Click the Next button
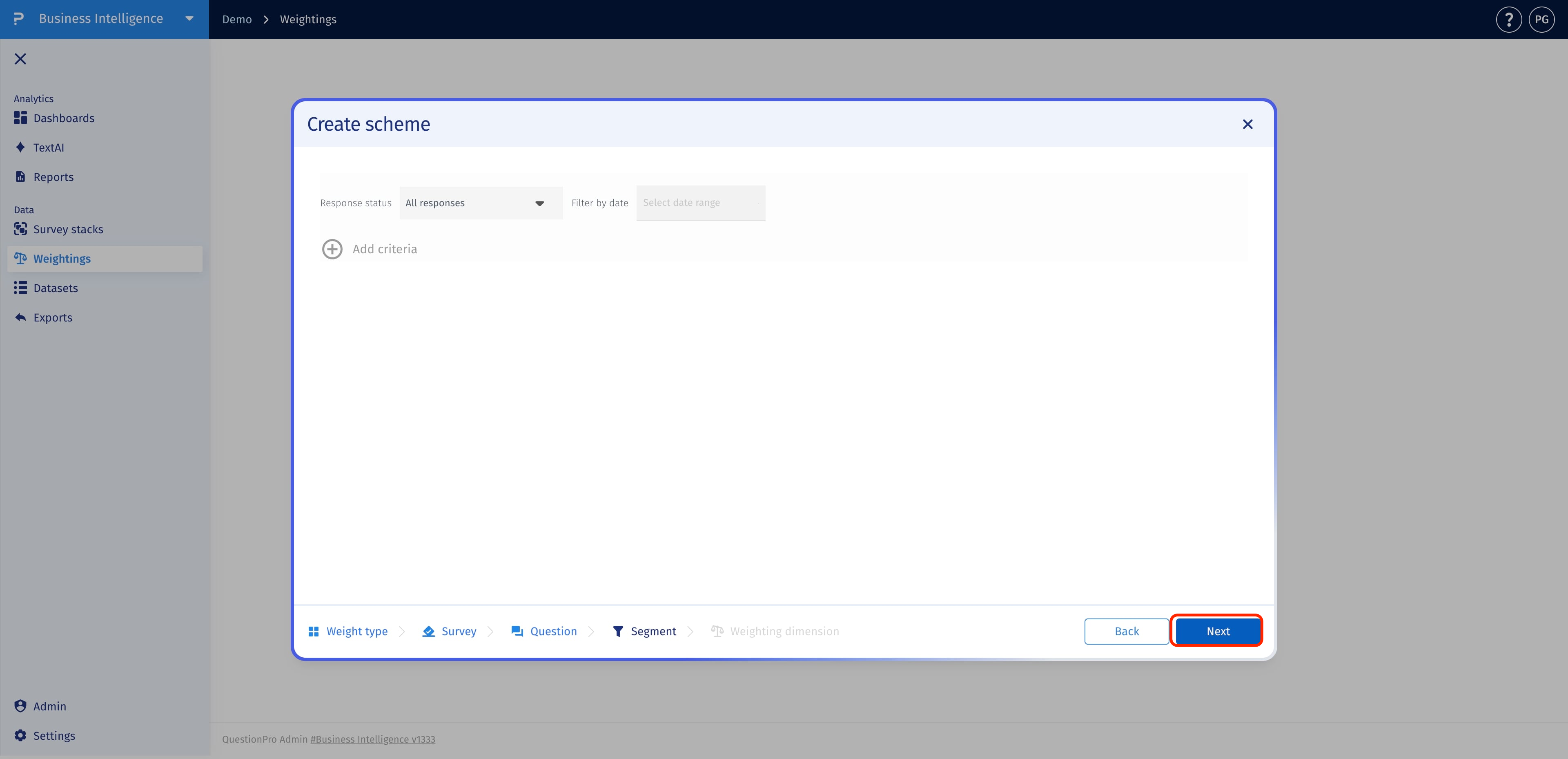Screen dimensions: 1568x759 1217,631
